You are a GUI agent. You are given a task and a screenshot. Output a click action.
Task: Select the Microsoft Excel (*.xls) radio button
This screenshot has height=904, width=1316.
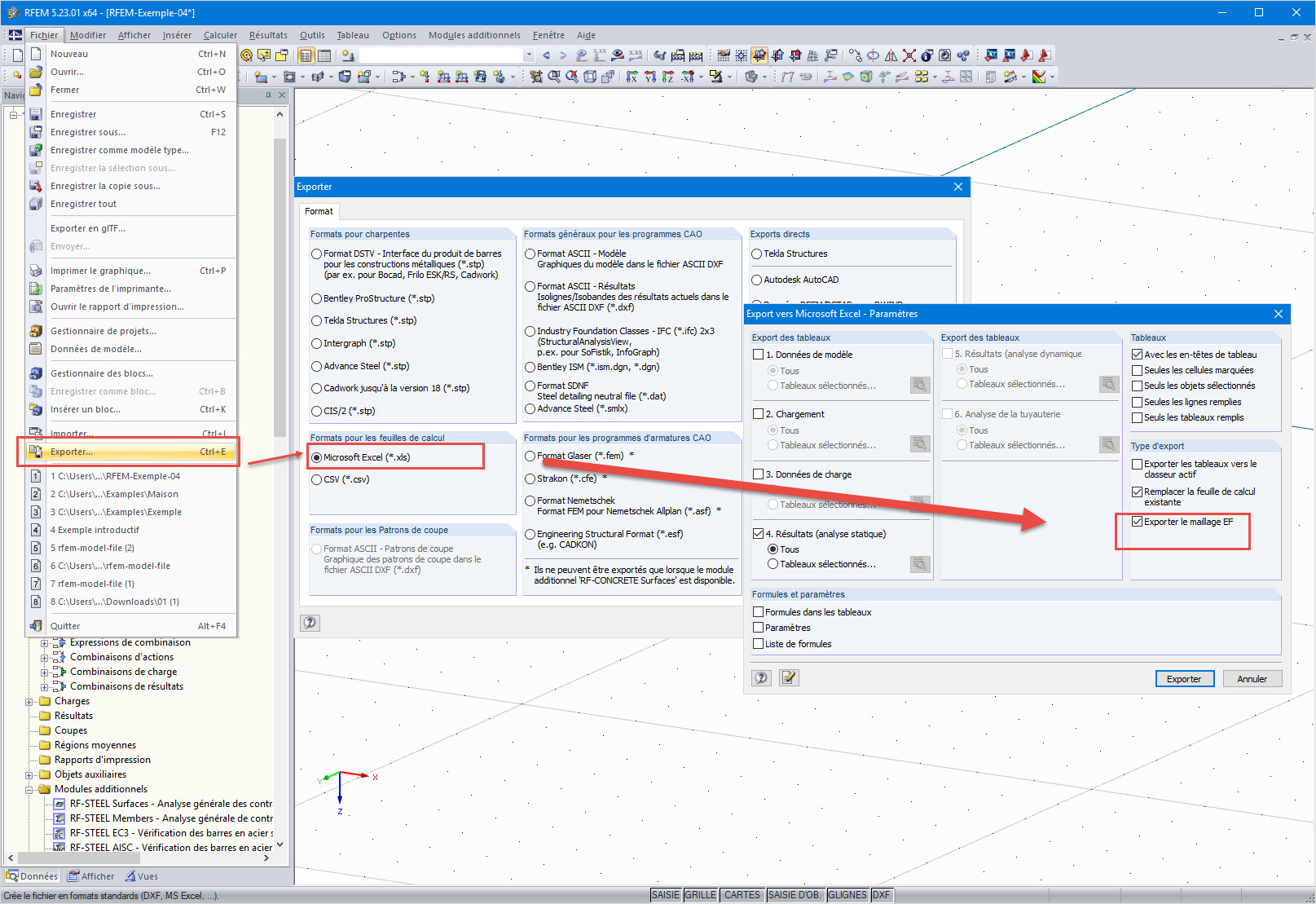[x=317, y=457]
